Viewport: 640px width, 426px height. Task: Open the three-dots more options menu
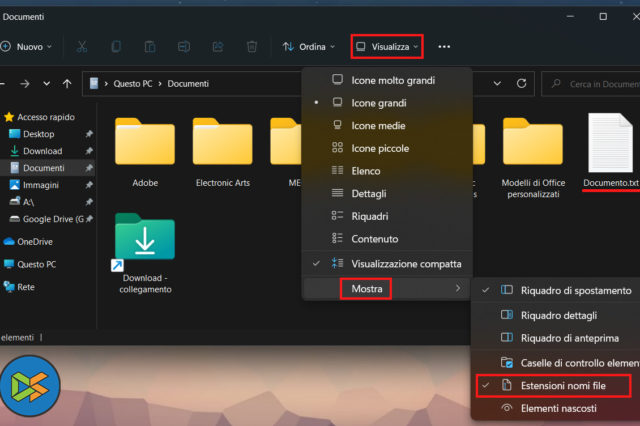click(x=444, y=46)
